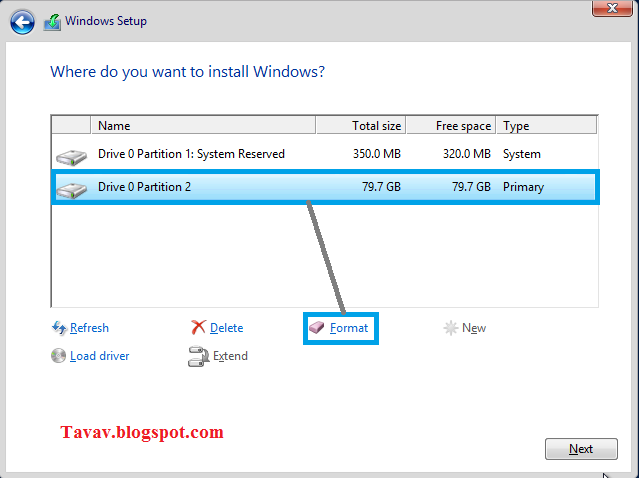Select Drive 0 Partition 1: System Reserved

coord(325,154)
